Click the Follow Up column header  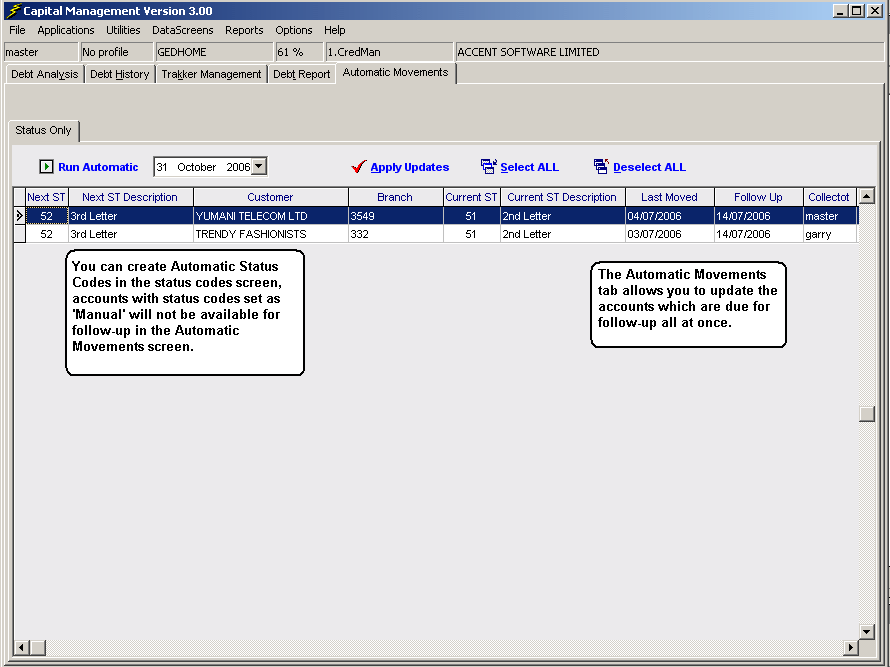758,197
